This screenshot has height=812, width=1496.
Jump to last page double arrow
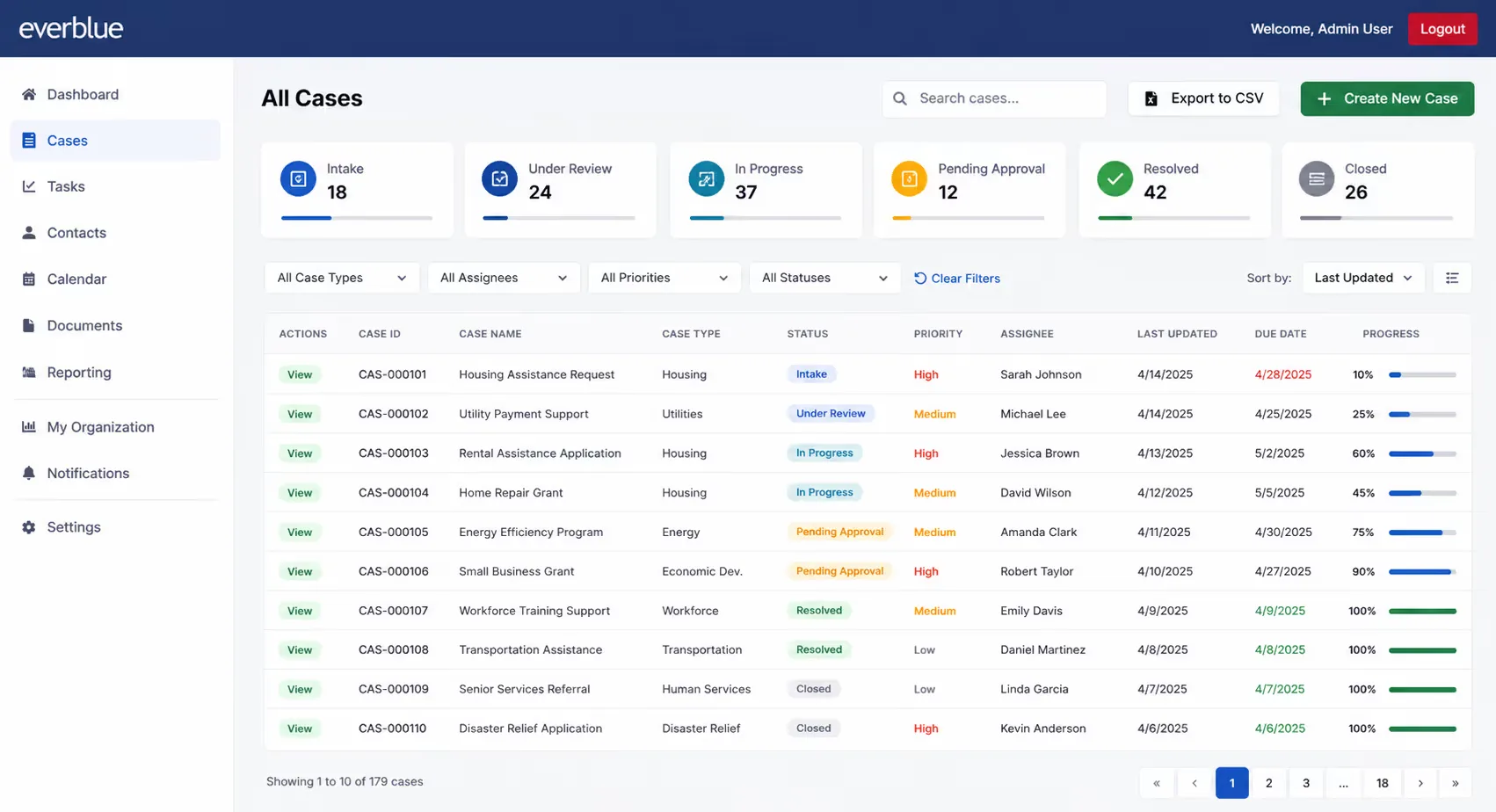1456,783
